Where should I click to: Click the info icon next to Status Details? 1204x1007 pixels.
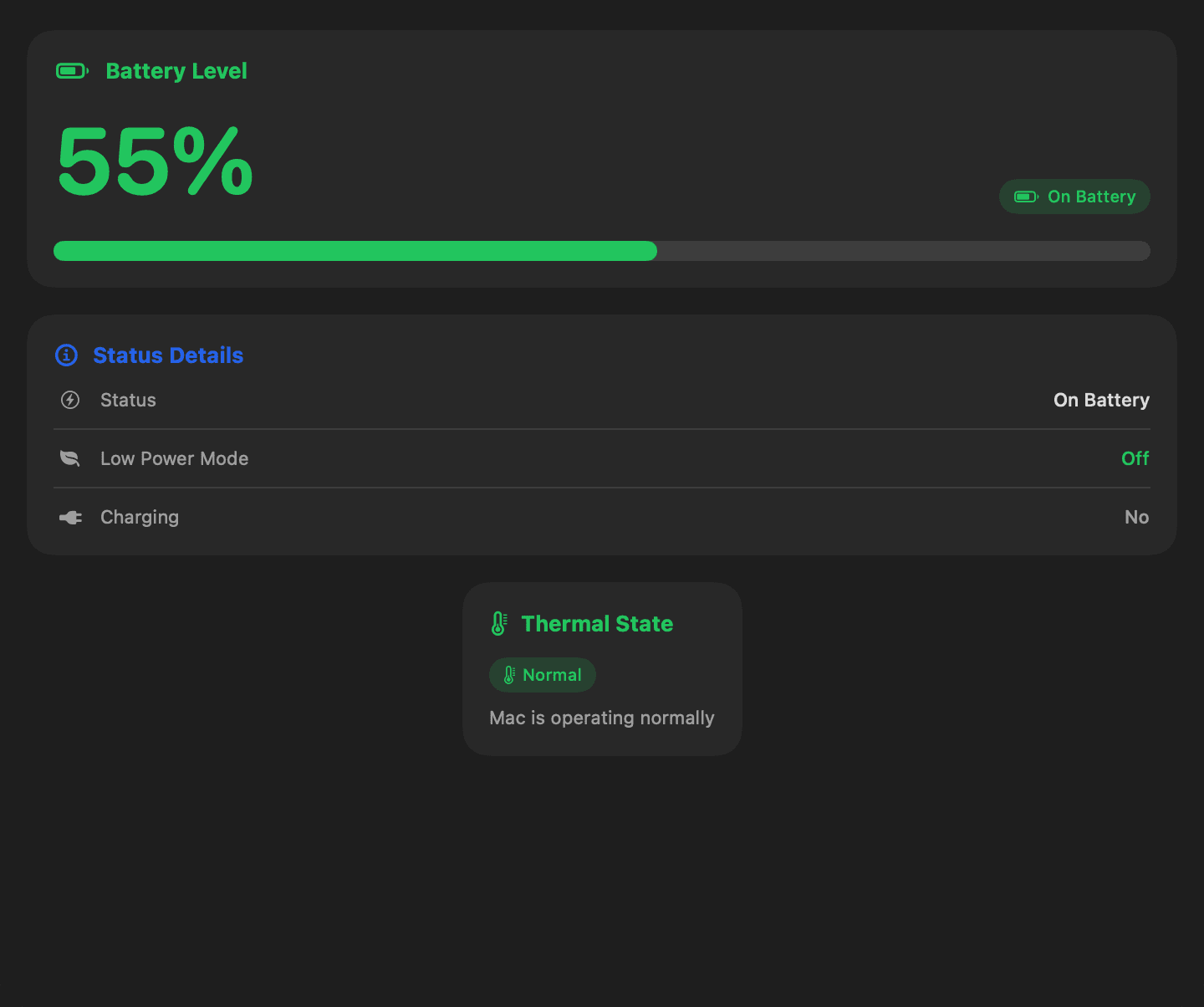pyautogui.click(x=67, y=355)
